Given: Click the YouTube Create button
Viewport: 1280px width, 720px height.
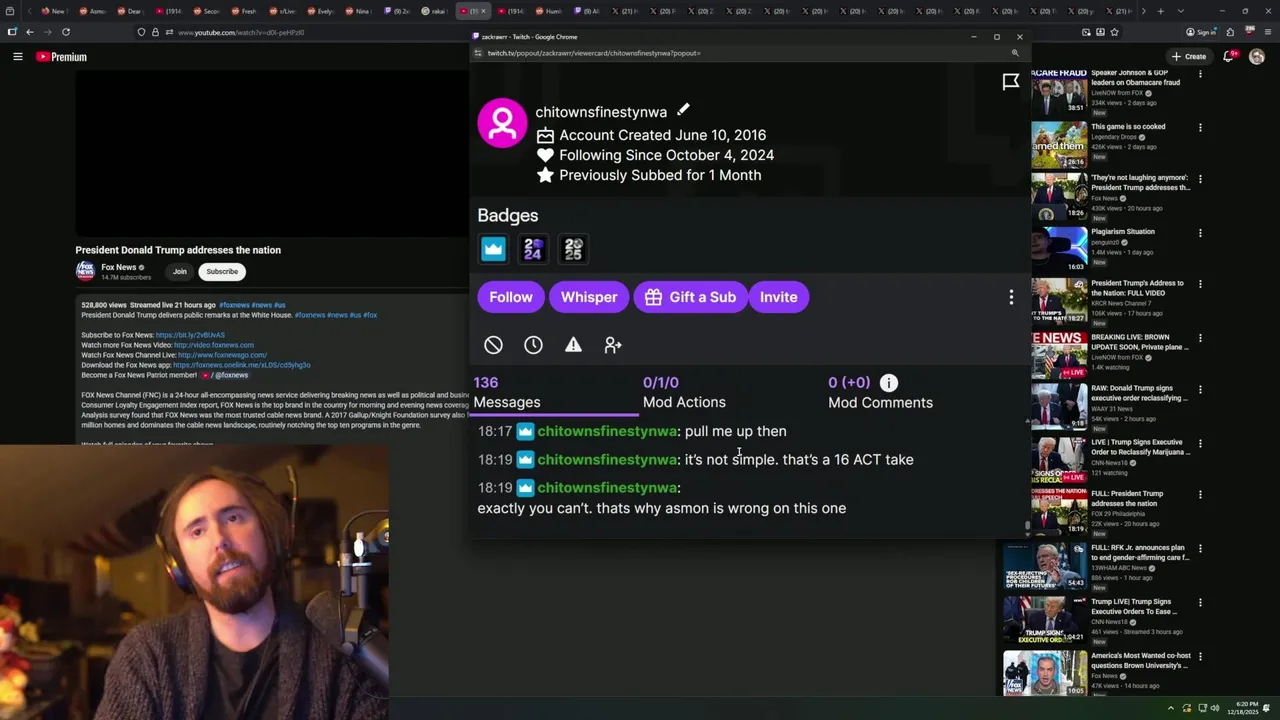Looking at the screenshot, I should [x=1189, y=57].
